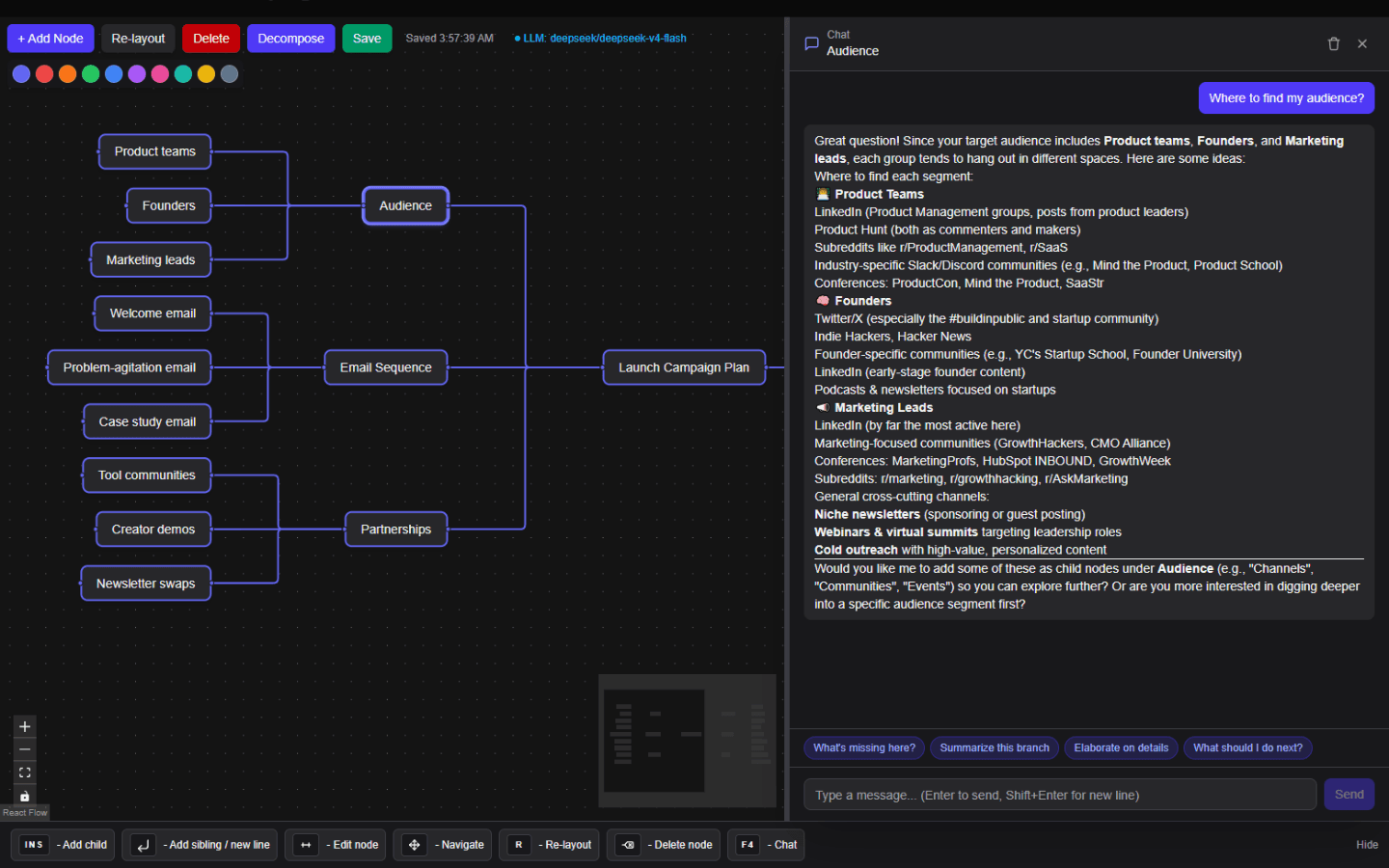Viewport: 1389px width, 868px height.
Task: Hide the shortcut bar via Hide
Action: click(x=1367, y=845)
